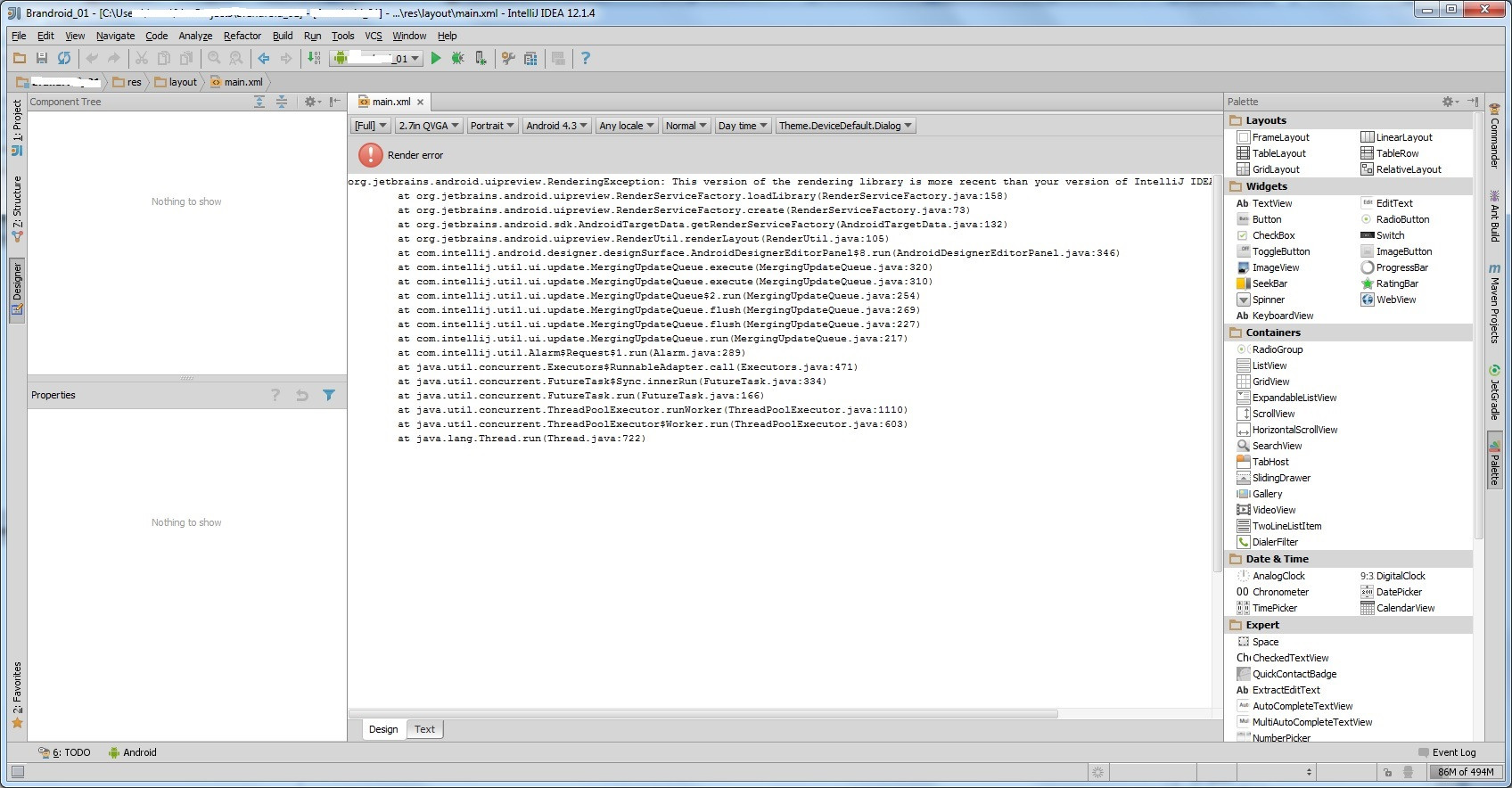1512x788 pixels.
Task: Open the Android 4.3 target dropdown
Action: pos(557,126)
